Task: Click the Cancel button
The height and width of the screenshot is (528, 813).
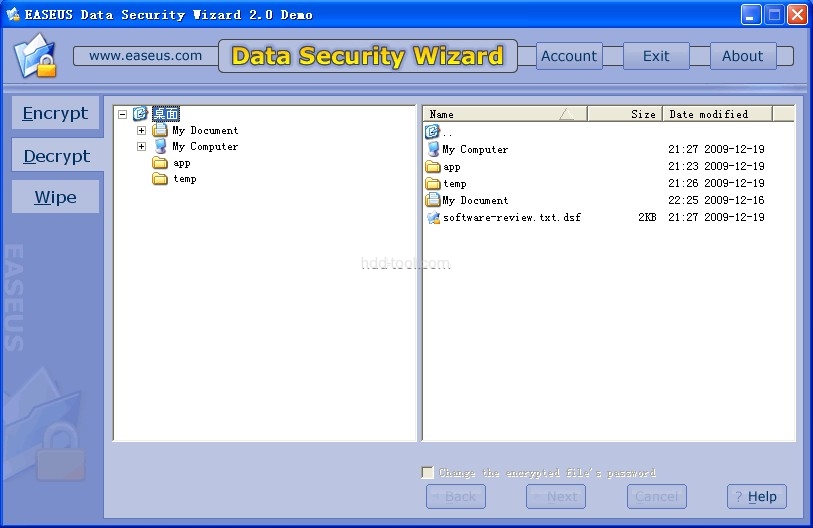Action: pyautogui.click(x=656, y=496)
